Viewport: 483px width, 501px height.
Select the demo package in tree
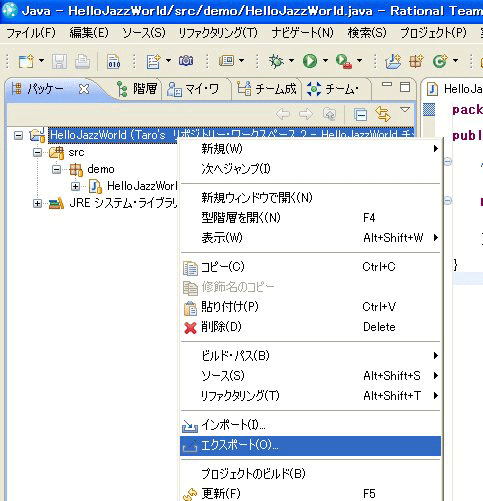pyautogui.click(x=101, y=169)
